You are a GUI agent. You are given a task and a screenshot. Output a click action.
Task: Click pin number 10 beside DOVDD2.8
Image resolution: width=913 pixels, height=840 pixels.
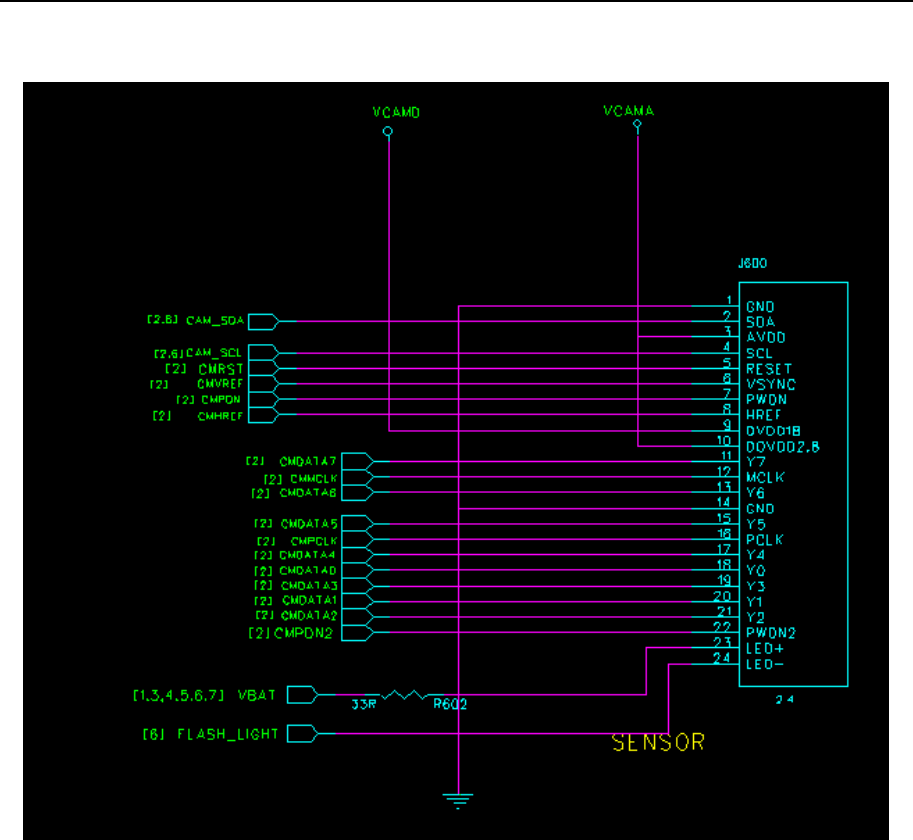coord(723,441)
